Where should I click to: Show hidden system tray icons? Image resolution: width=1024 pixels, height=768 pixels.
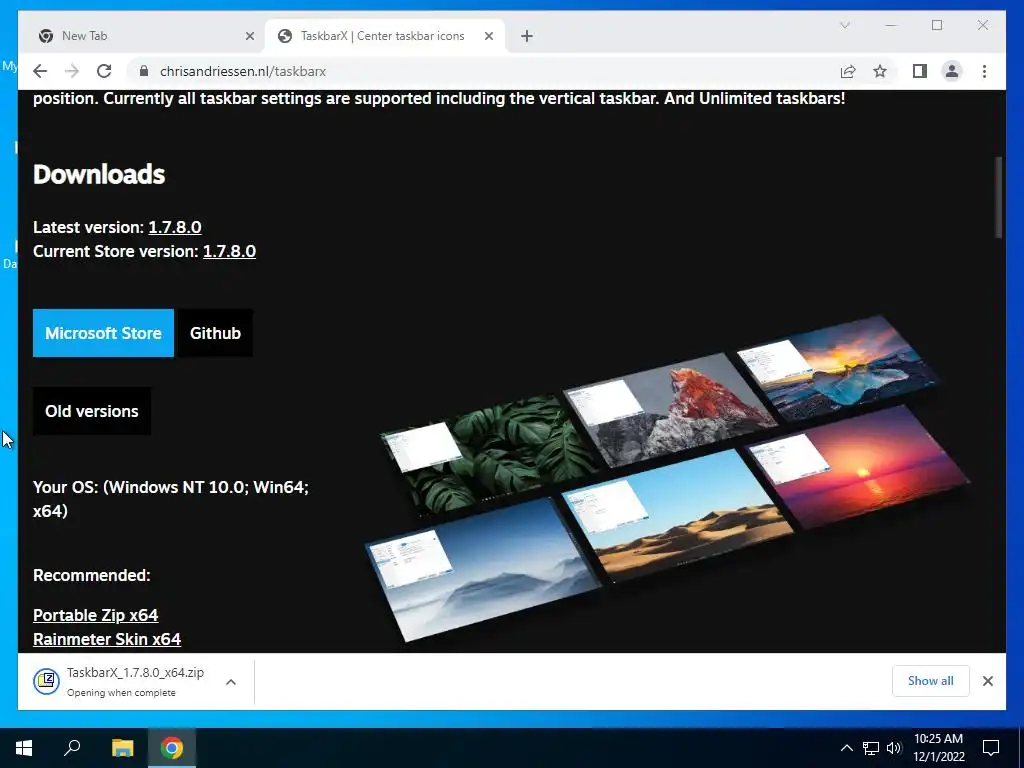(846, 748)
